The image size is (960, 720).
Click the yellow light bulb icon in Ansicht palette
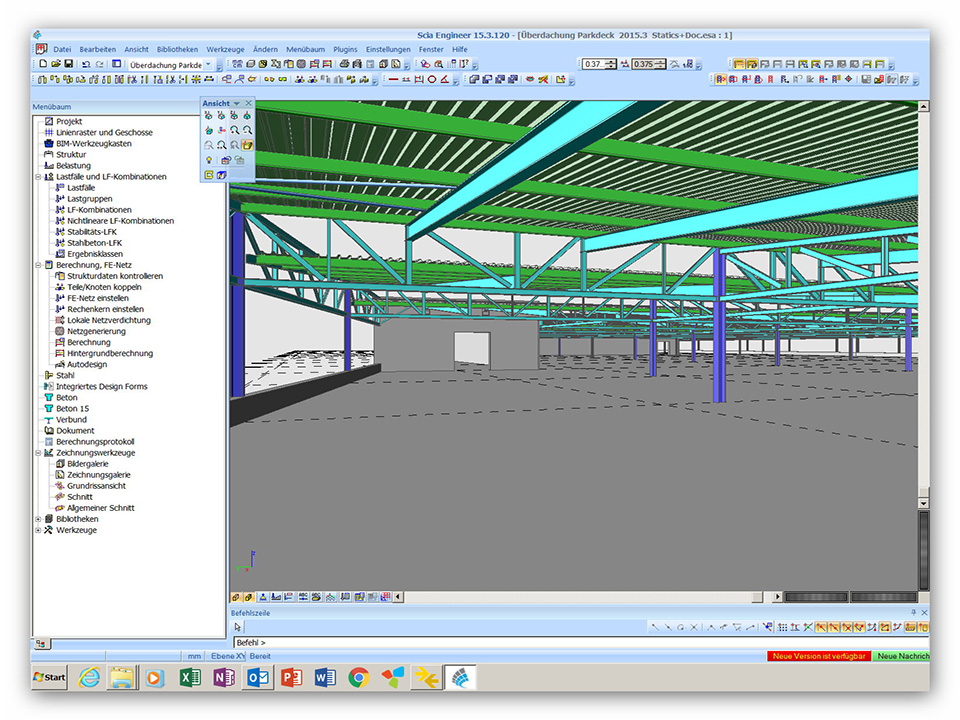point(209,160)
